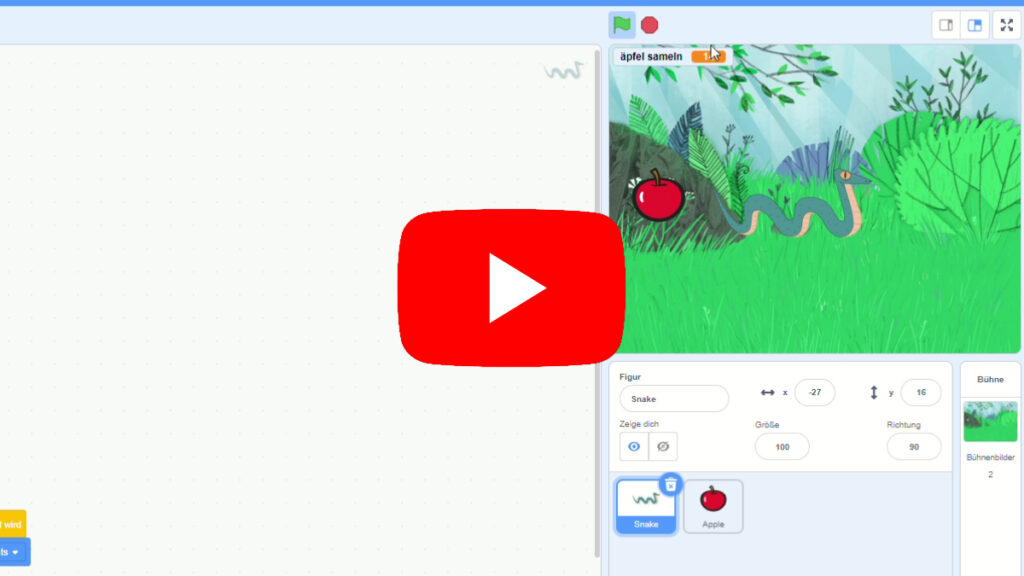Show the sprite using the eye icon
1024x576 pixels.
[634, 446]
